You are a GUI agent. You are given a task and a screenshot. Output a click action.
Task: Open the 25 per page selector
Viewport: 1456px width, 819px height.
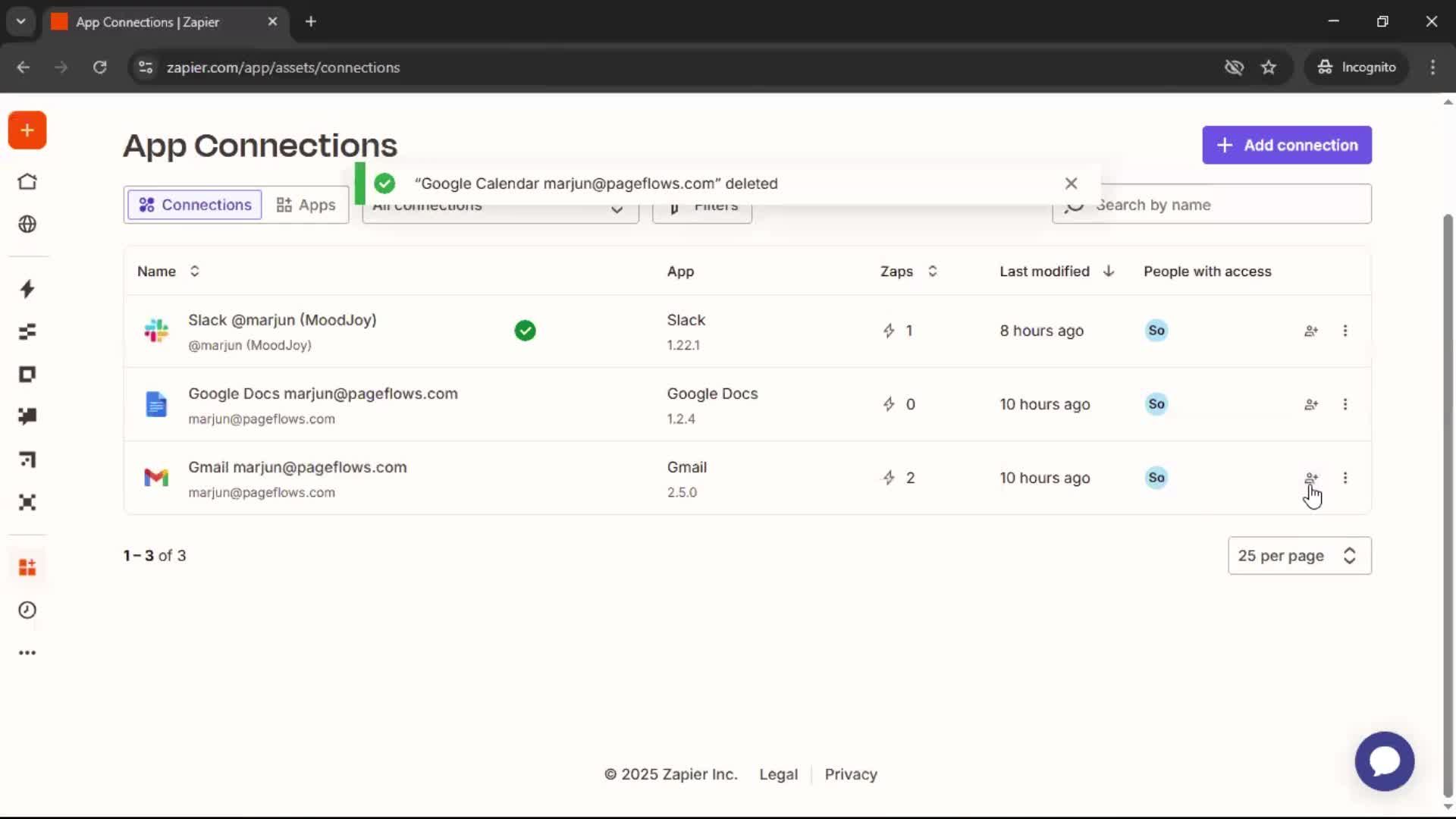tap(1300, 556)
